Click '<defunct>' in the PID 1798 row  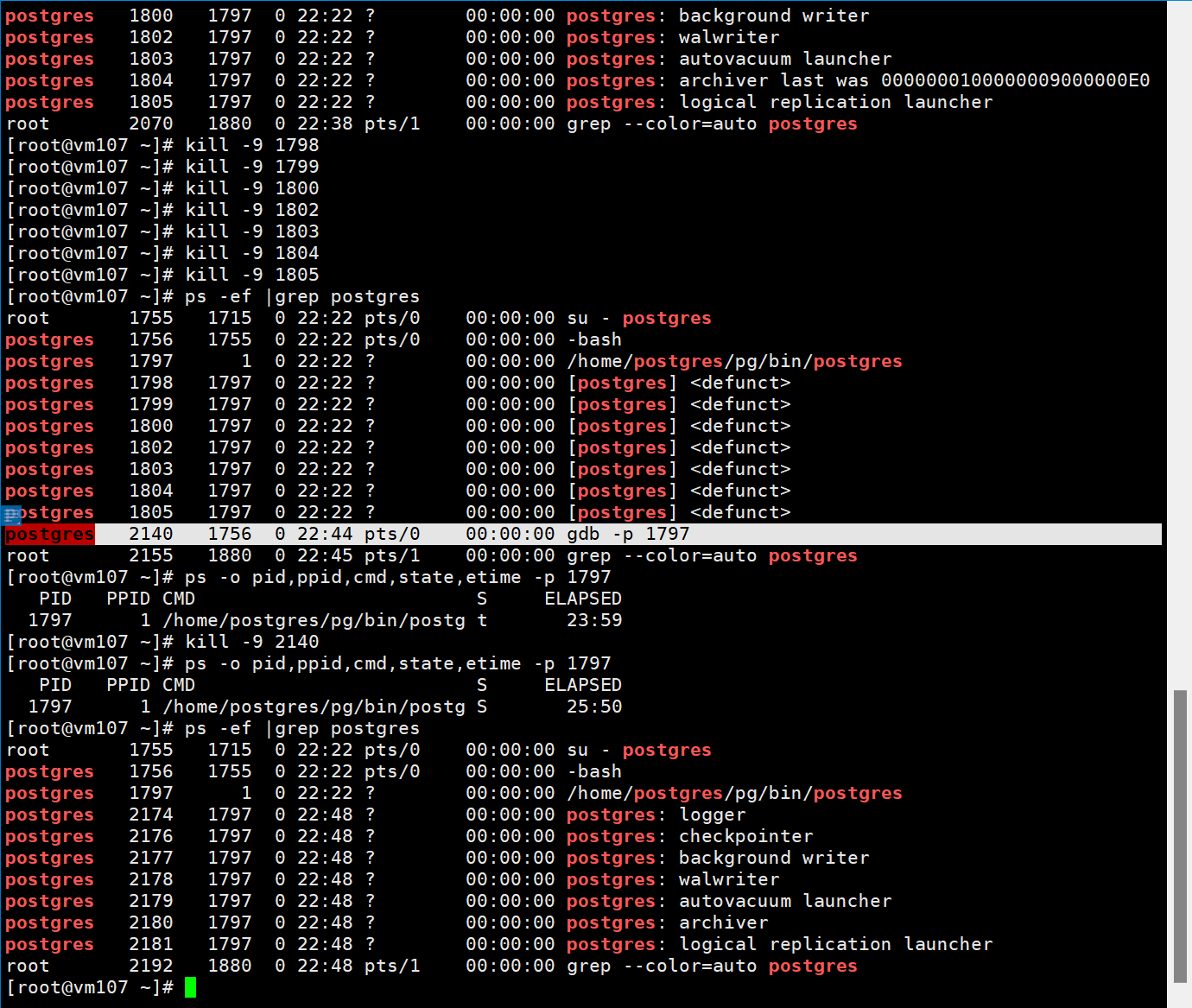740,383
